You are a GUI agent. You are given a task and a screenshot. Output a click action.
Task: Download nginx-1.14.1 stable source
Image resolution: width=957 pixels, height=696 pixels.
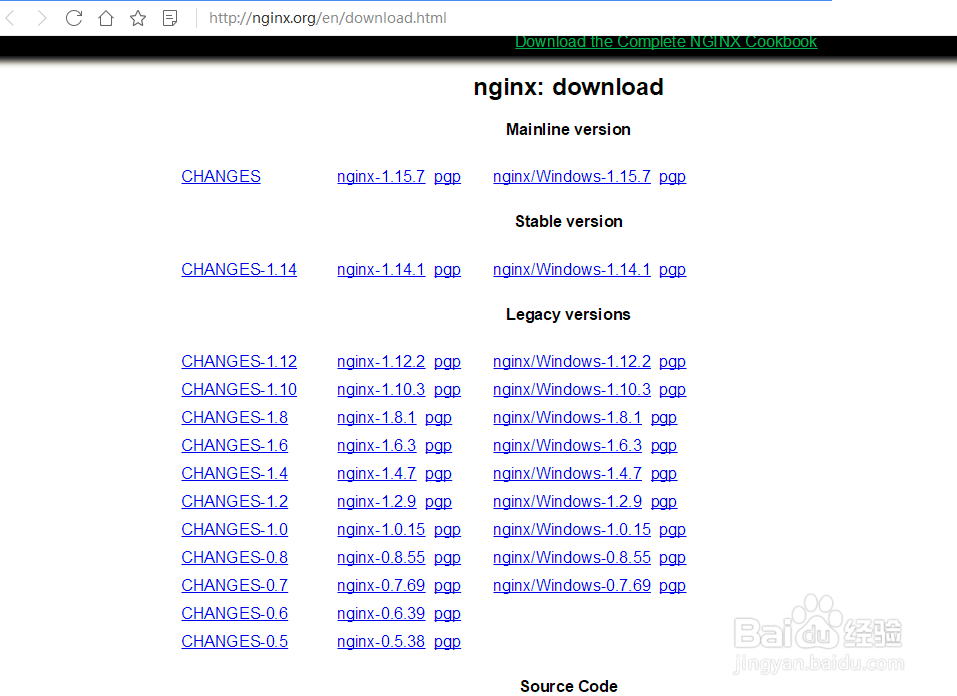pos(381,269)
